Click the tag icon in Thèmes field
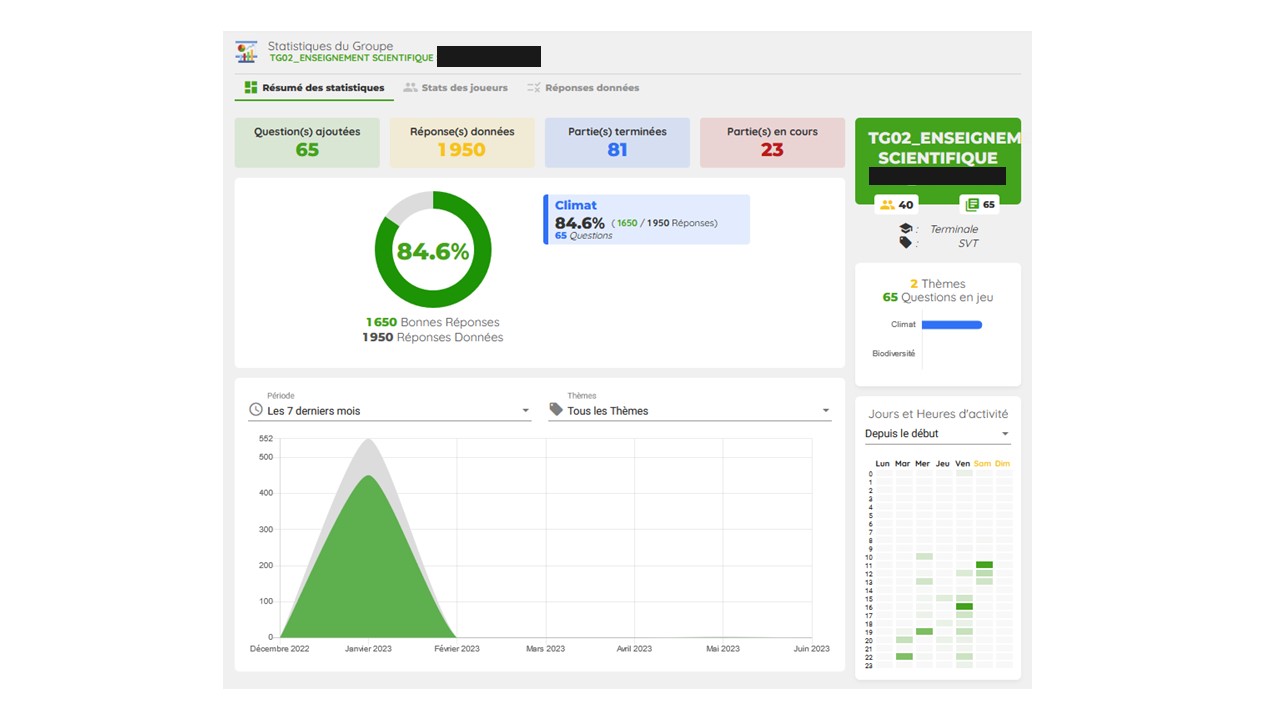Screen dimensions: 1280x720 coord(556,410)
